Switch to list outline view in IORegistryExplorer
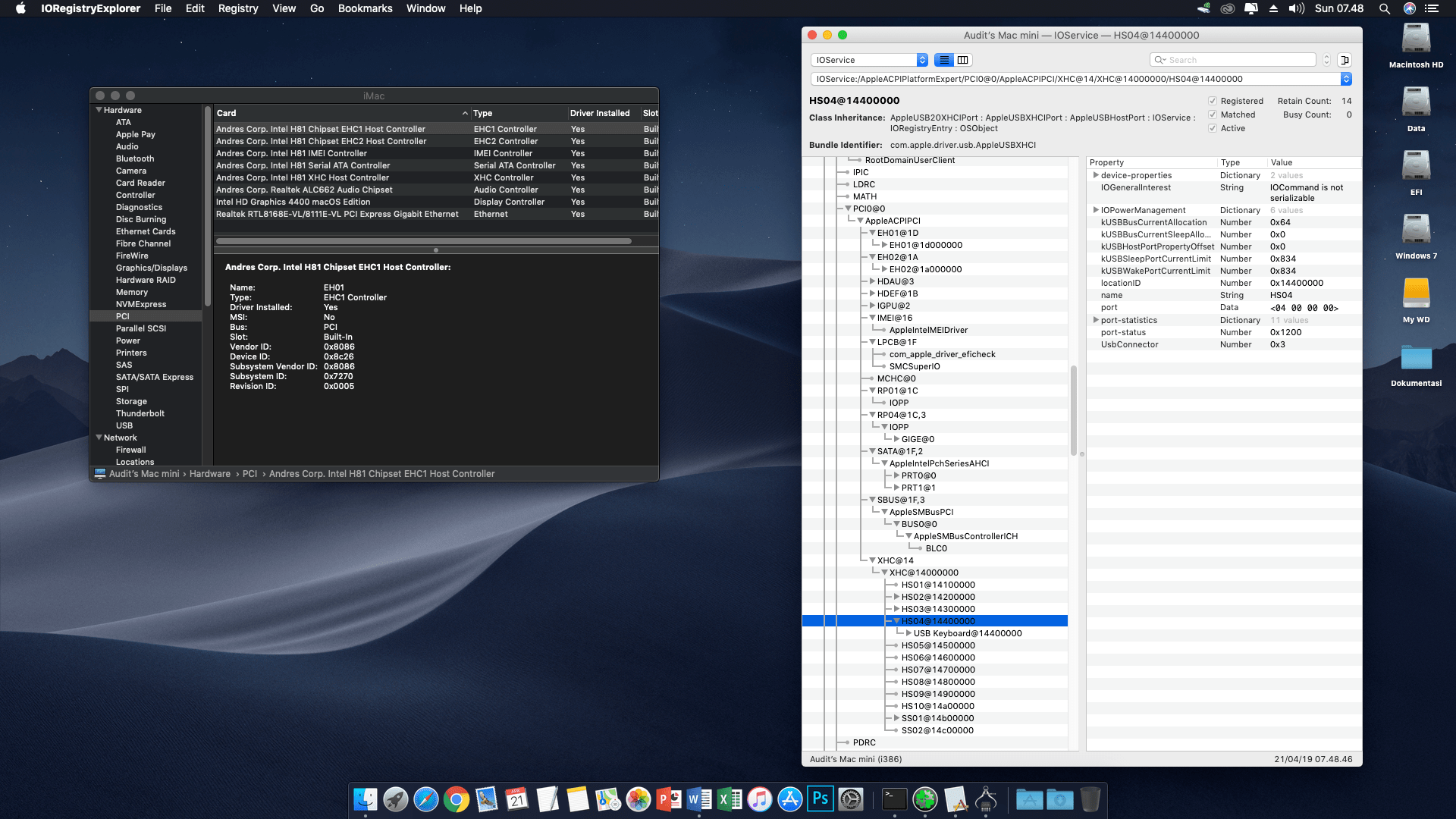 (944, 60)
